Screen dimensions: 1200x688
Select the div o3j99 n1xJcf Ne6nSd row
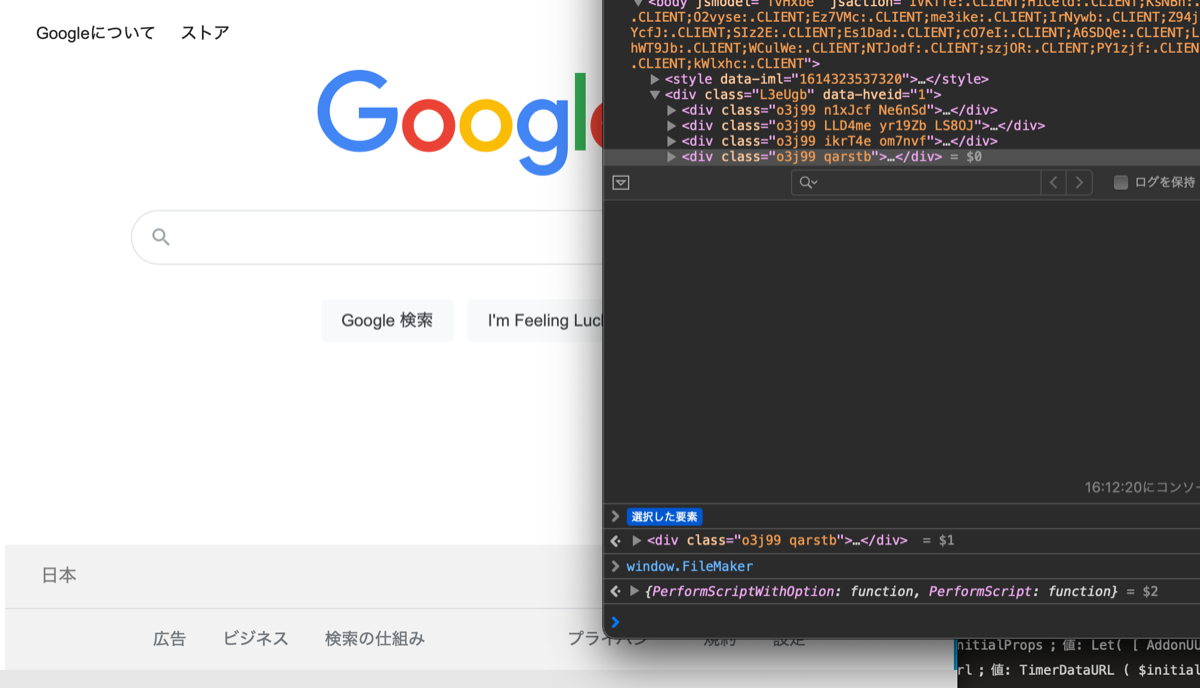839,110
